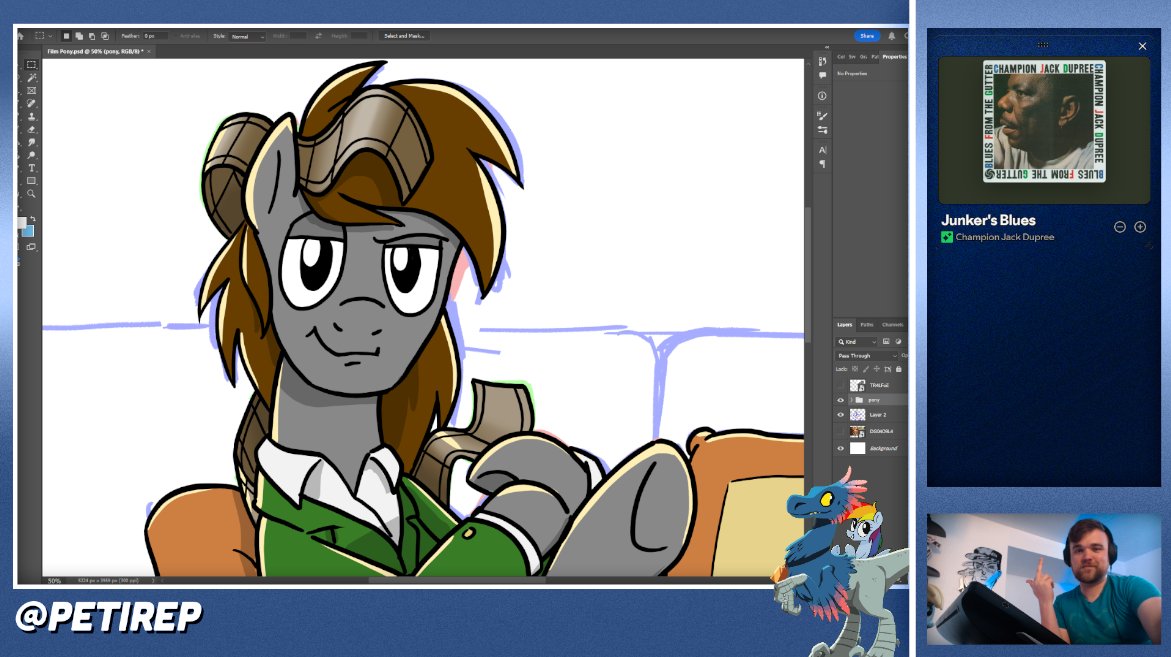Select the Dodge tool
The height and width of the screenshot is (657, 1171).
(31, 155)
